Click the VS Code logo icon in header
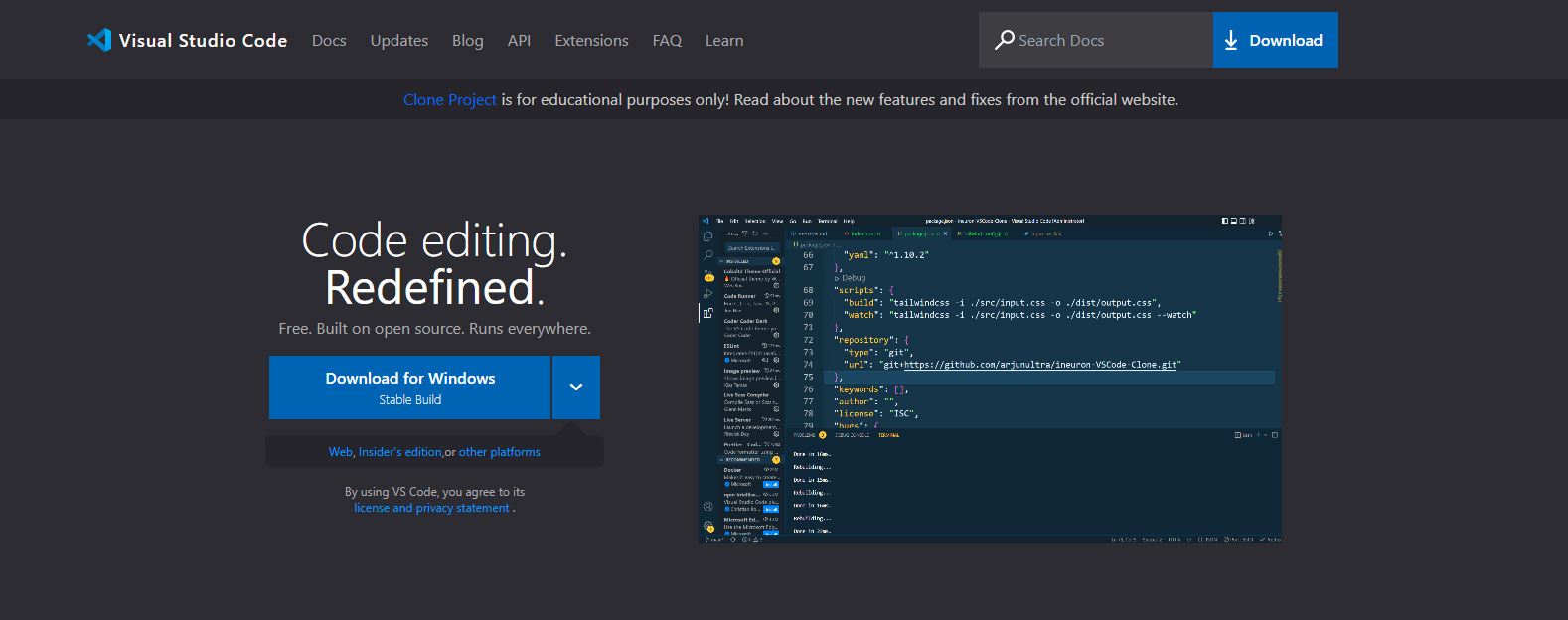The image size is (1568, 620). pos(99,40)
